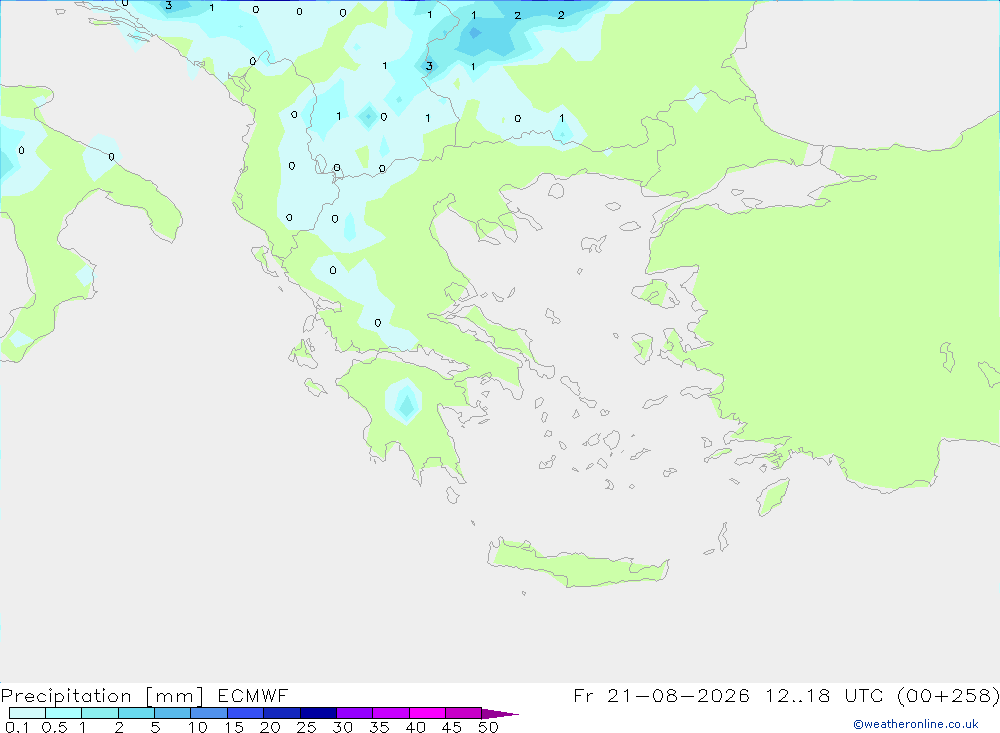The image size is (1000, 733).
Task: Click the above-50 mm arrow tip of legend
Action: [x=500, y=714]
